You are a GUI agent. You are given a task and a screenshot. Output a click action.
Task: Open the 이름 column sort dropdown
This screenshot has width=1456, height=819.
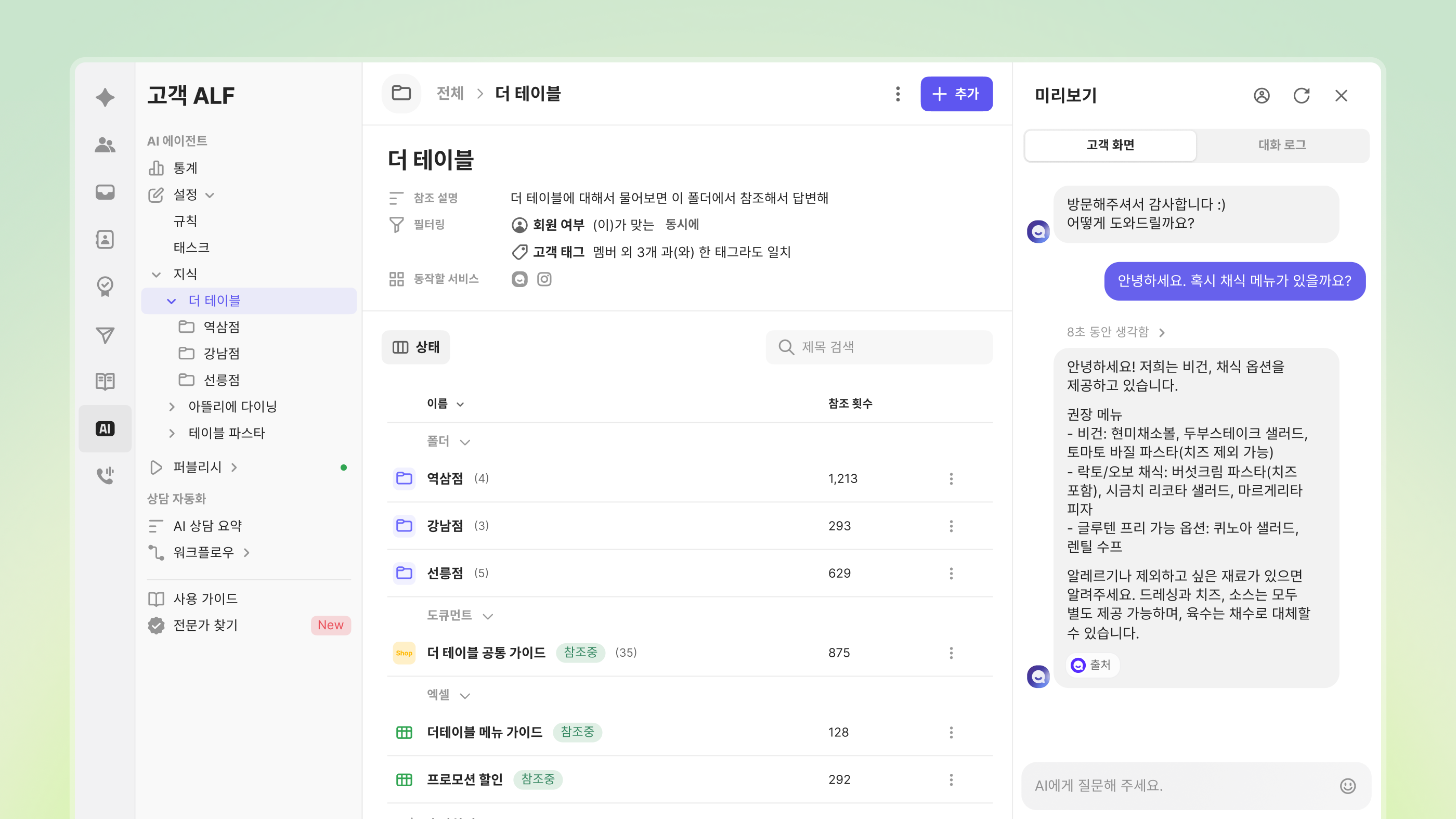pos(460,404)
